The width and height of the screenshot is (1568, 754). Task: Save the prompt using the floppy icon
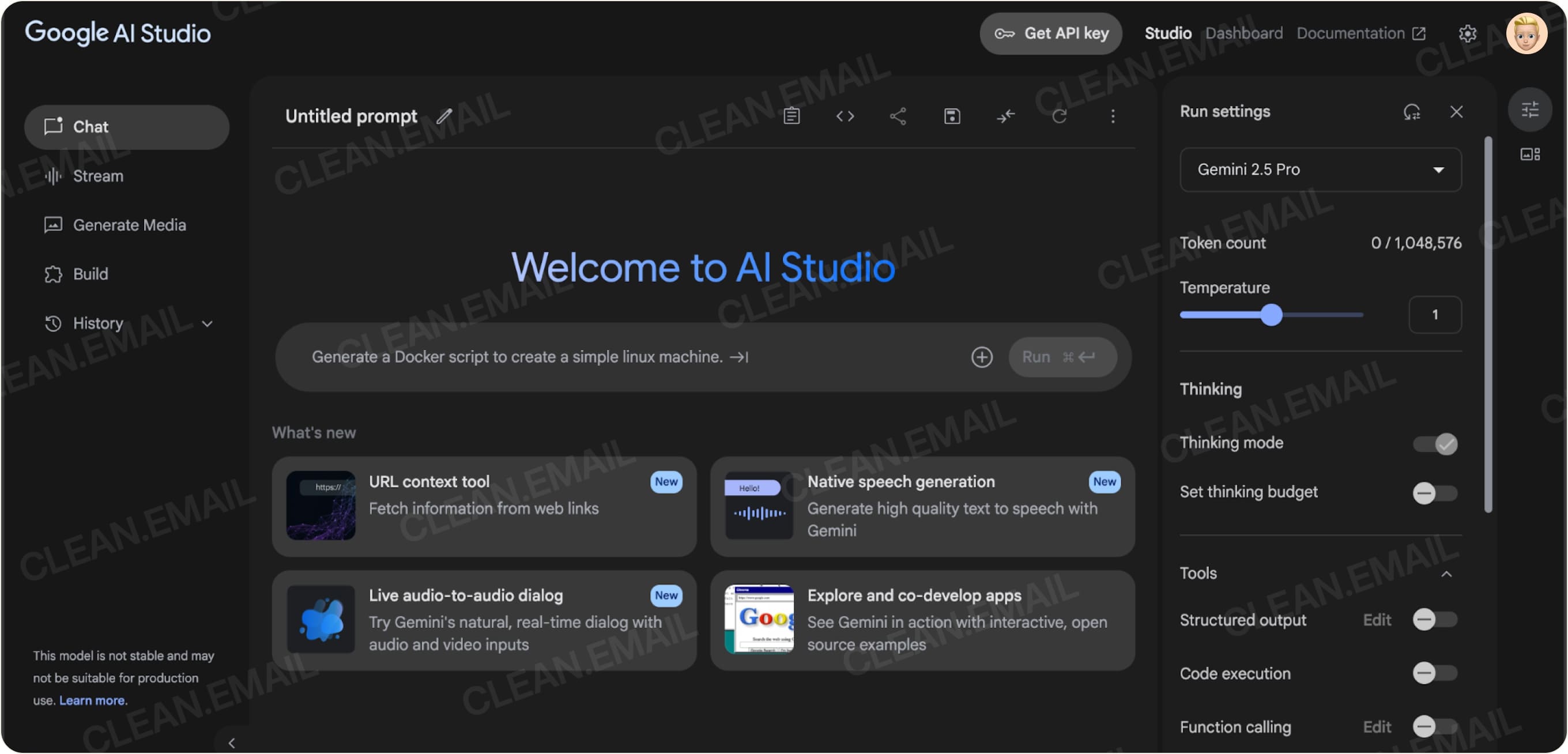(952, 116)
